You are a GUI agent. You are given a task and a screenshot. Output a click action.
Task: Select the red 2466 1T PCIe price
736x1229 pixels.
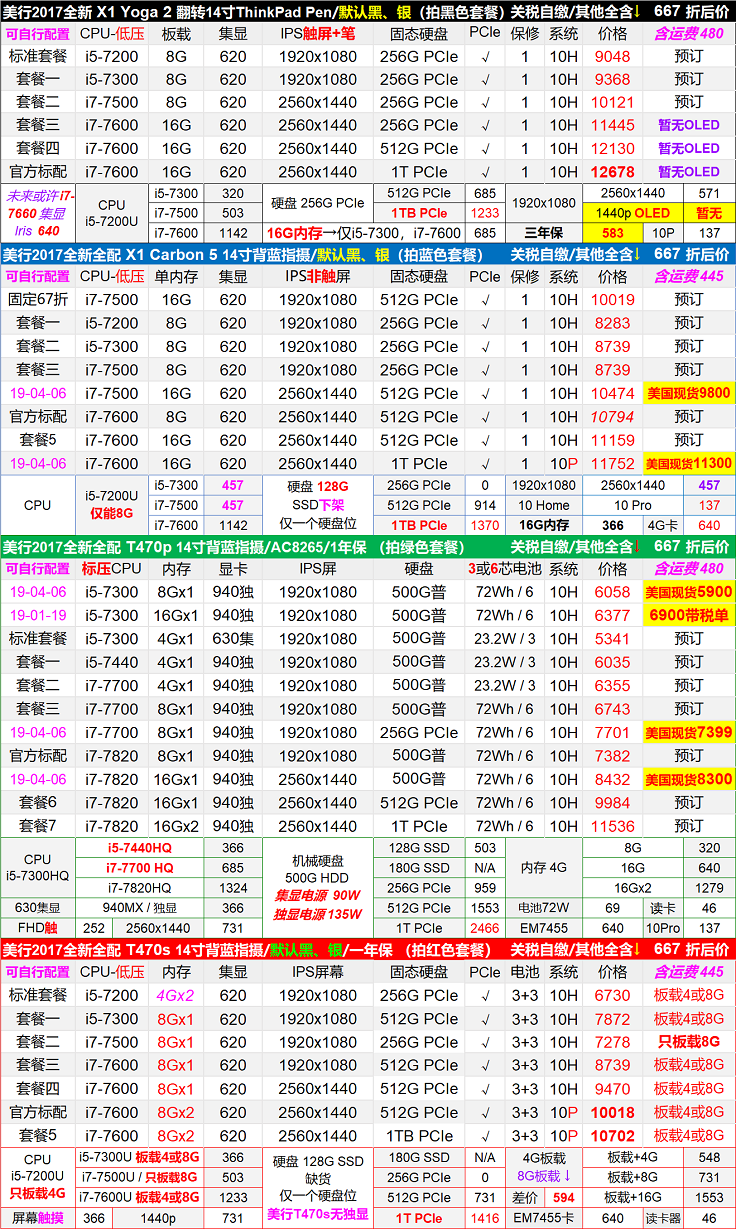pyautogui.click(x=484, y=928)
